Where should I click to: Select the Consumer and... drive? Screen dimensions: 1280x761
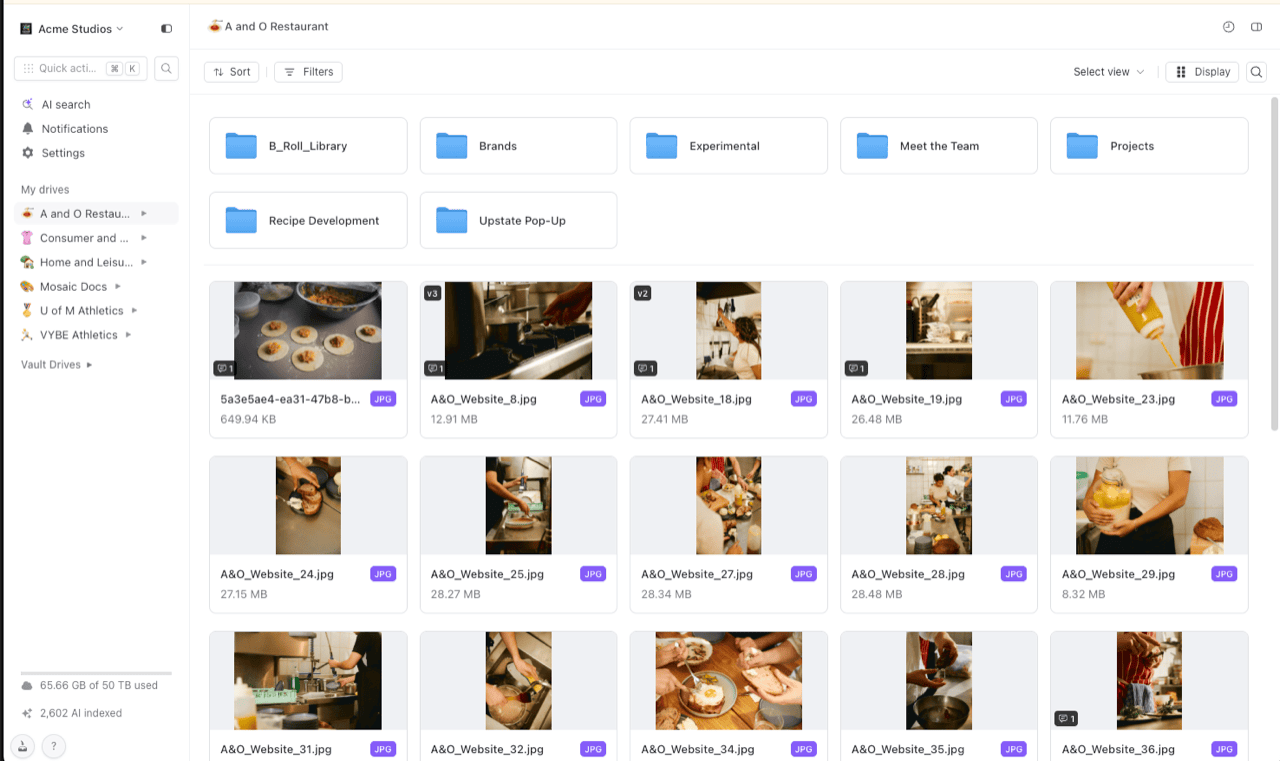pos(84,238)
